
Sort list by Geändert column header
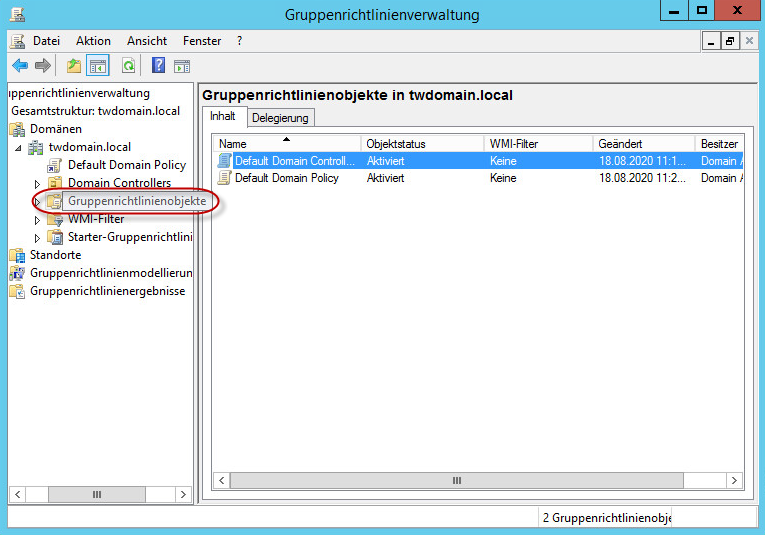pos(644,144)
